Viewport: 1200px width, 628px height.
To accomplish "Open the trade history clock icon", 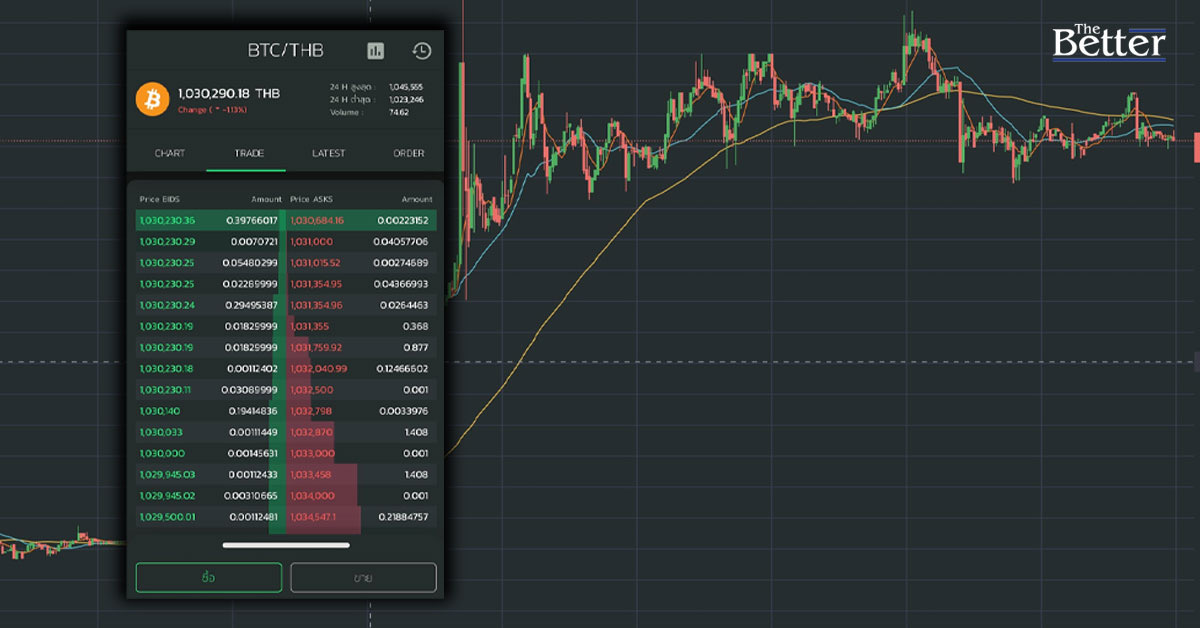I will click(x=422, y=51).
